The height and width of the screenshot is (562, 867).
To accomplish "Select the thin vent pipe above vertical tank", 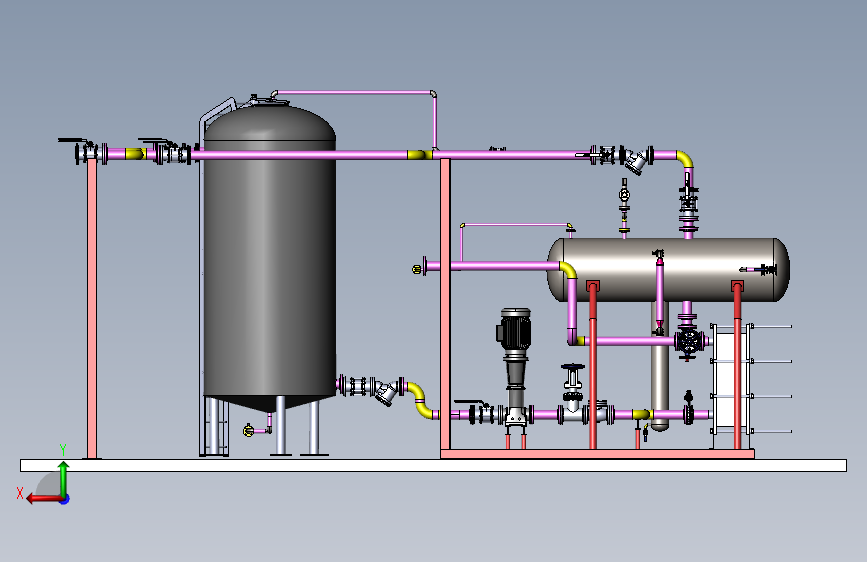I will (354, 93).
